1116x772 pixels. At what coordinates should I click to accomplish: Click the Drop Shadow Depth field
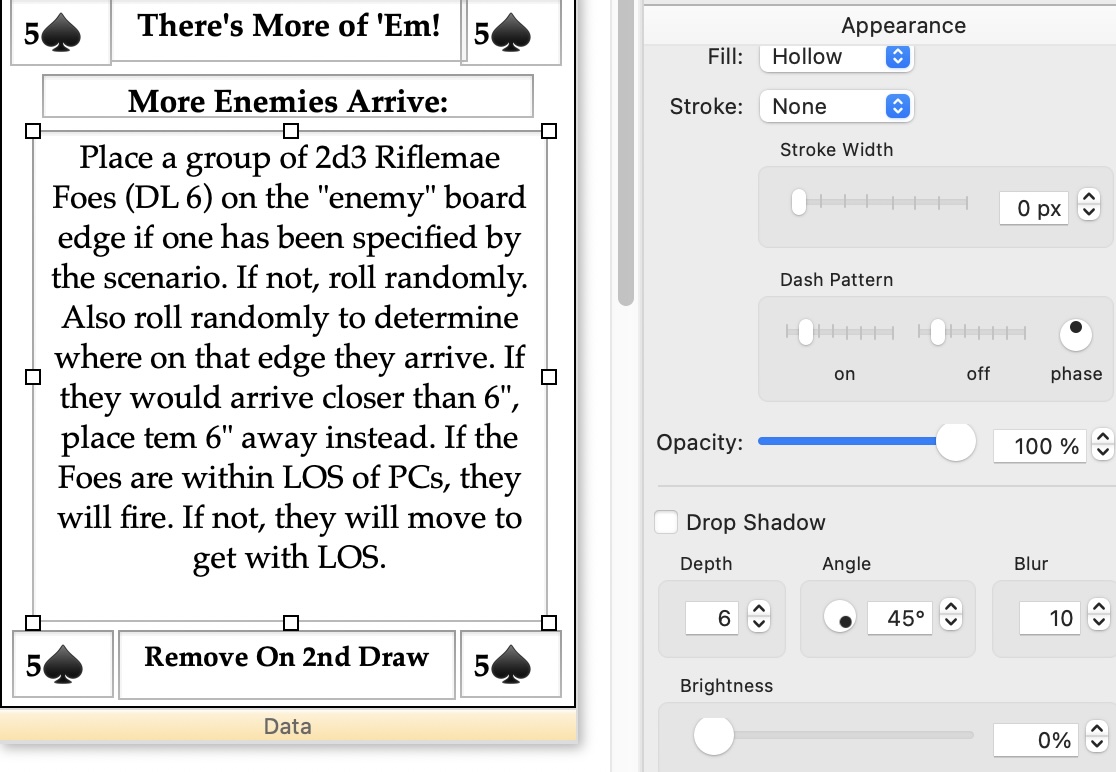[712, 618]
